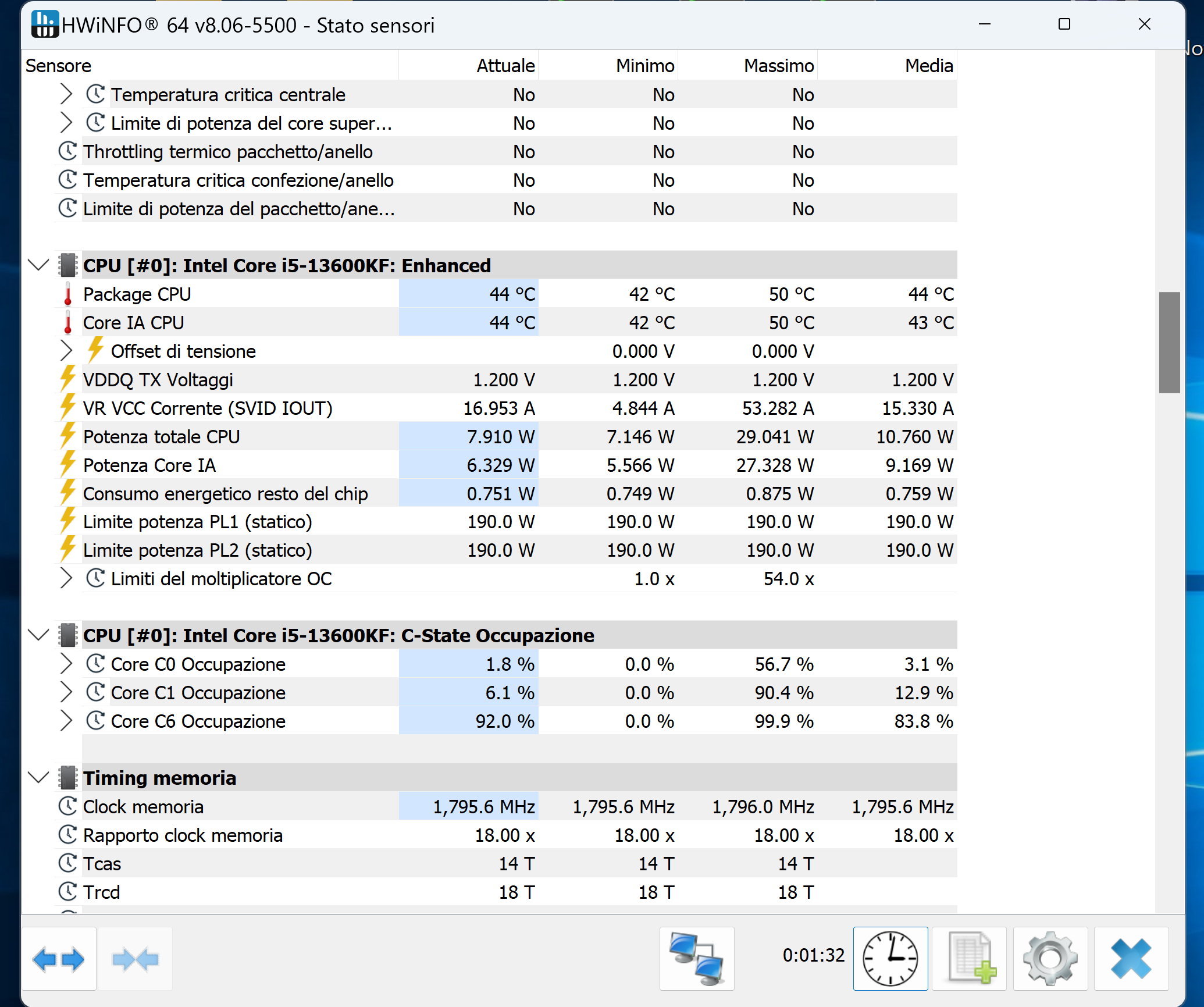The height and width of the screenshot is (1007, 1204).
Task: Click the Massimo column header
Action: (778, 66)
